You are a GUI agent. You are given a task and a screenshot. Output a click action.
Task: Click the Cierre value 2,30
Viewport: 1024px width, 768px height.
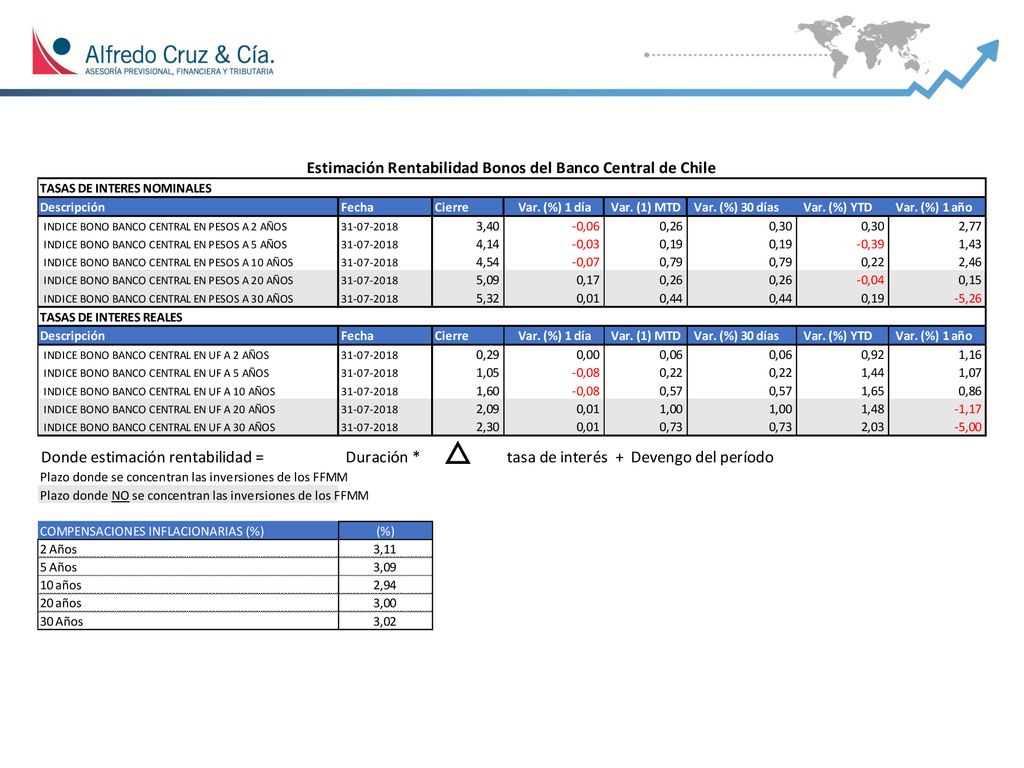click(x=487, y=427)
